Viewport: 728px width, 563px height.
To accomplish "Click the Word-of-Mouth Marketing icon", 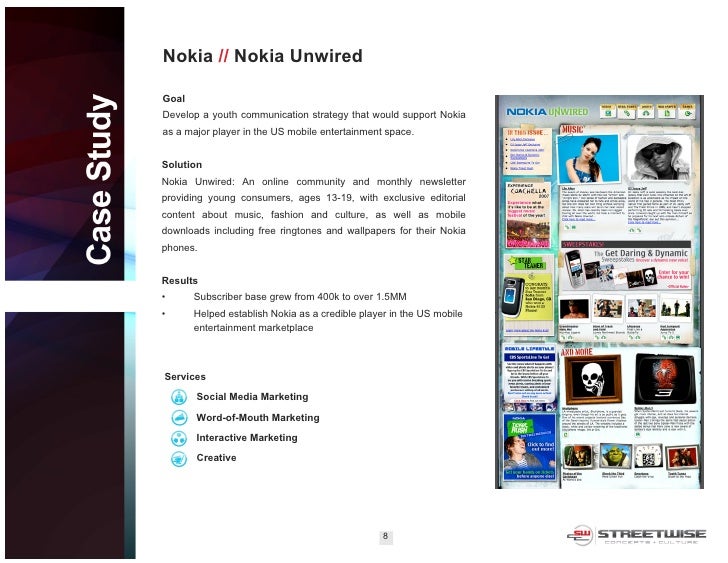I will click(x=179, y=418).
